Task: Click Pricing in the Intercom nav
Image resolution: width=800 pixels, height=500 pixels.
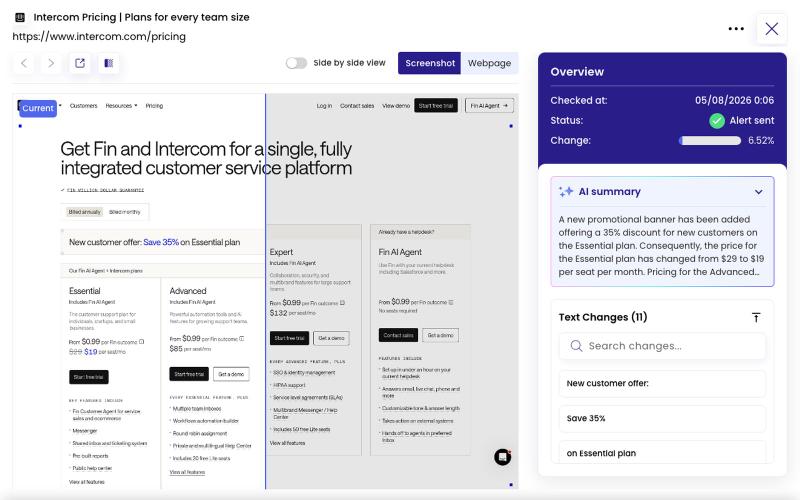Action: coord(154,106)
